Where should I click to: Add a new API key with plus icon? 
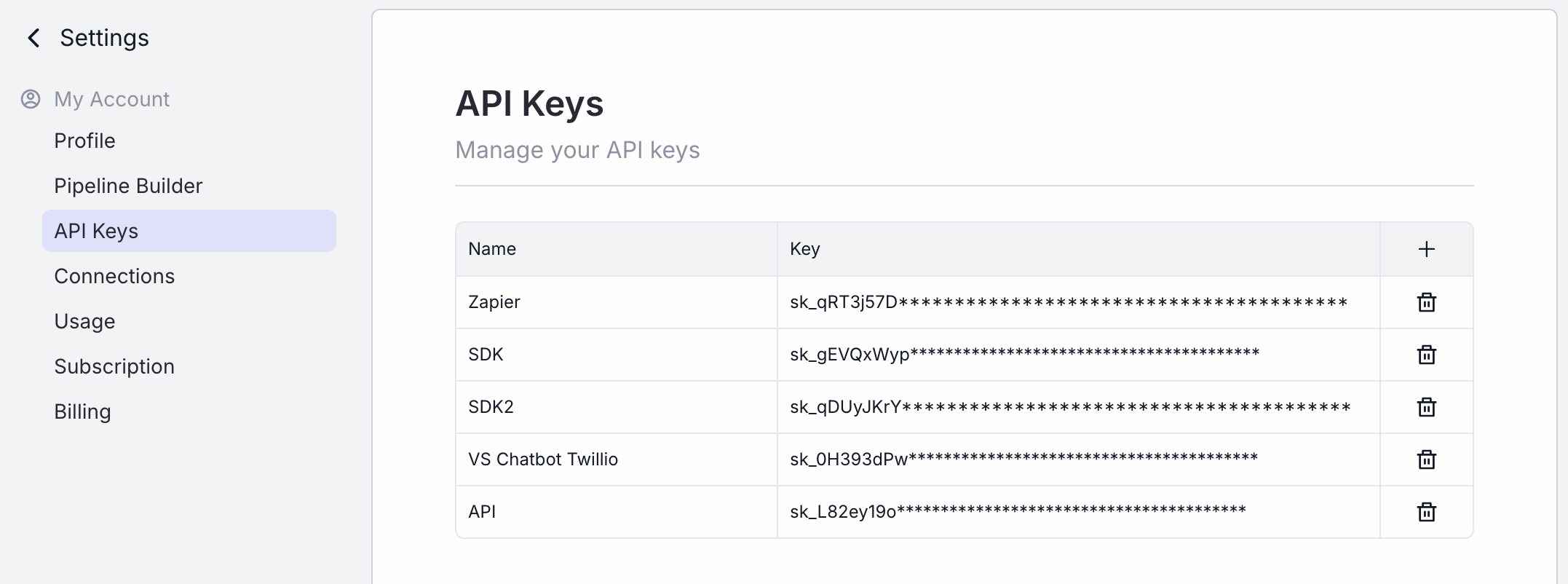[1427, 249]
